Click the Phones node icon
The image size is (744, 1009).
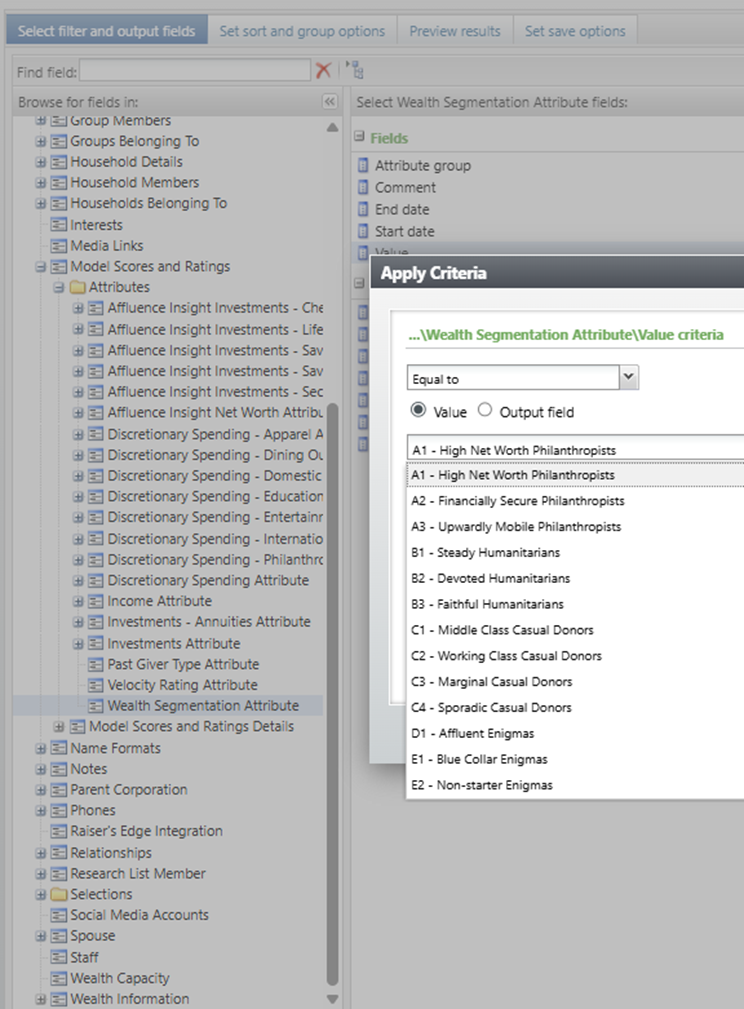(x=59, y=811)
